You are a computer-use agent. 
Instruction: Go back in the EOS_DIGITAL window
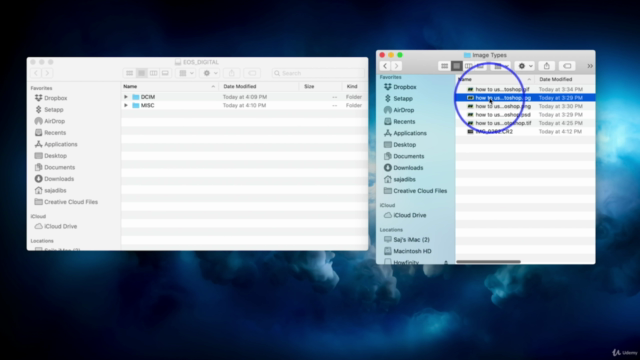(36, 73)
